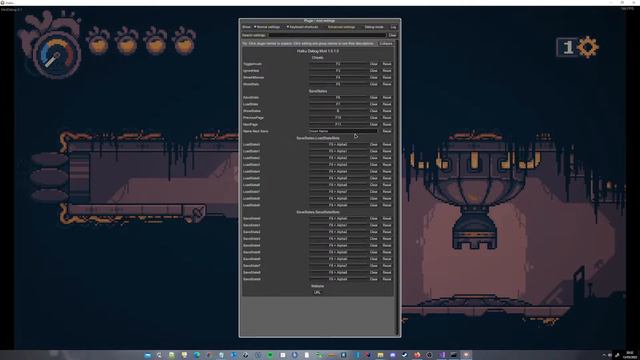Clear the LoadState F7 shortcut
Viewport: 640px width, 360px height.
coord(373,104)
